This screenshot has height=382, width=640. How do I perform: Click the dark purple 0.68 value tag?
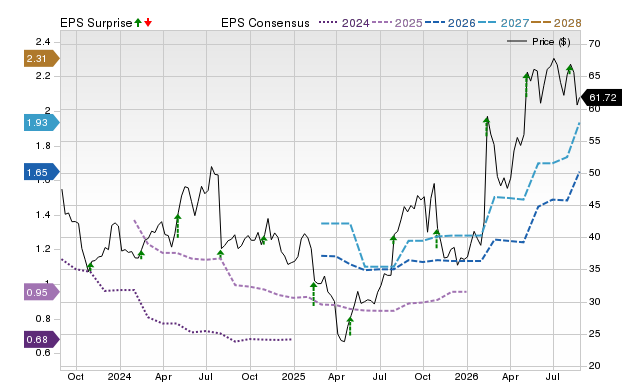[42, 340]
